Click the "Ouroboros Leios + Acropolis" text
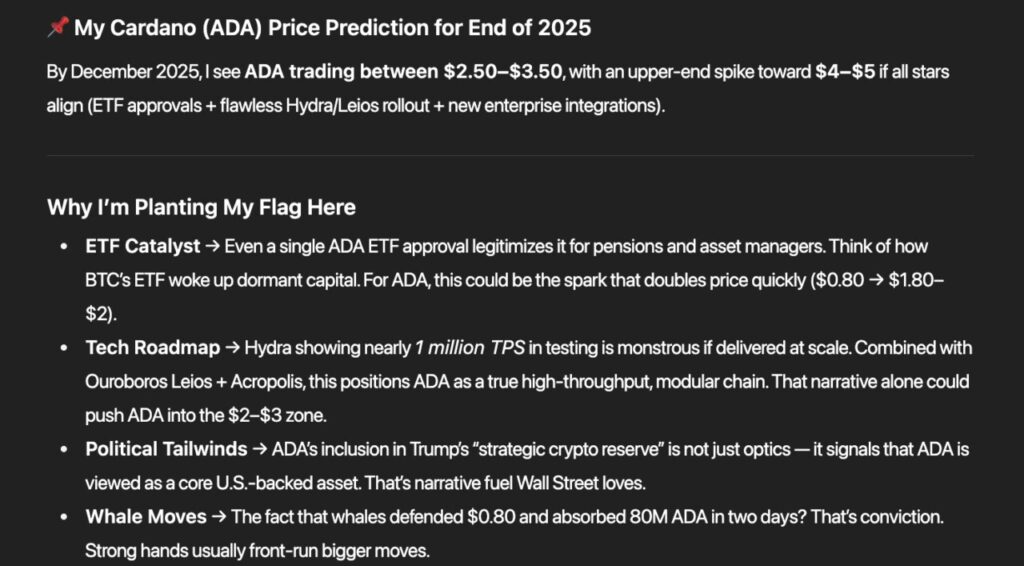Image resolution: width=1024 pixels, height=566 pixels. pyautogui.click(x=186, y=382)
